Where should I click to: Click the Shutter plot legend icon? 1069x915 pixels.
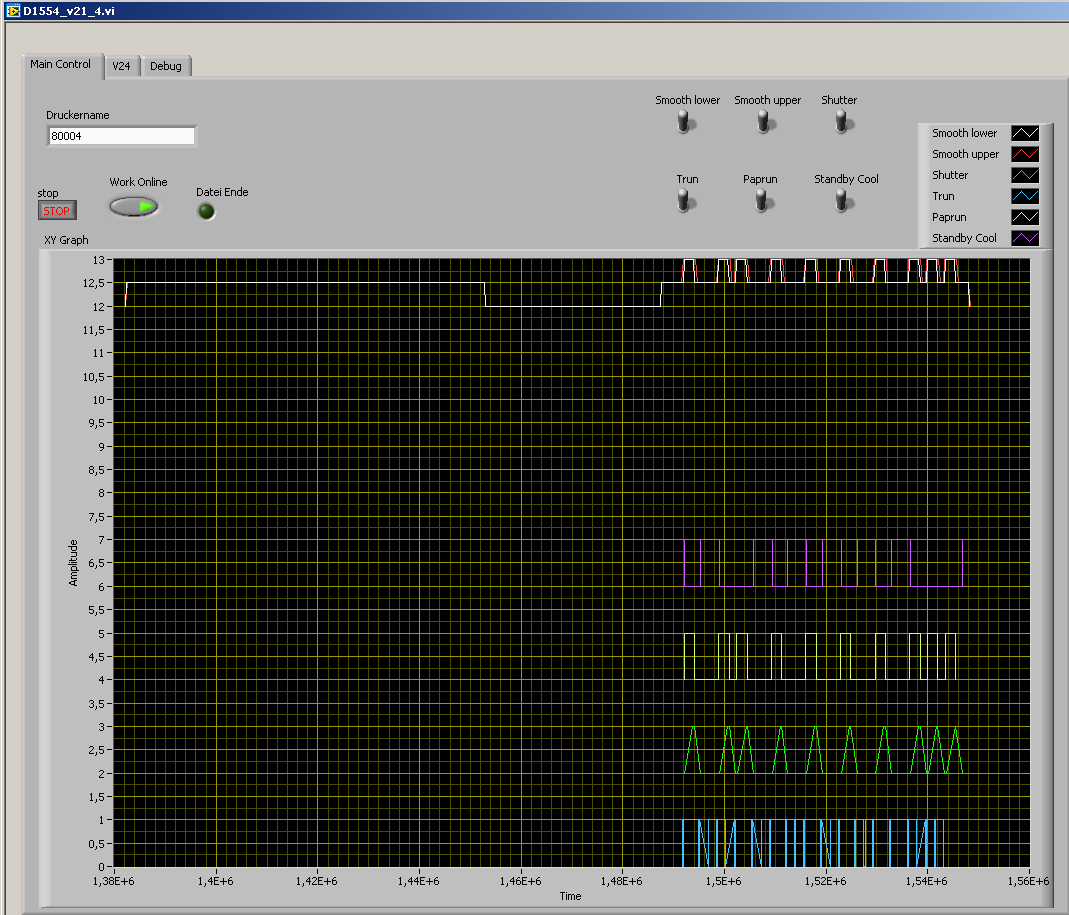[1025, 175]
